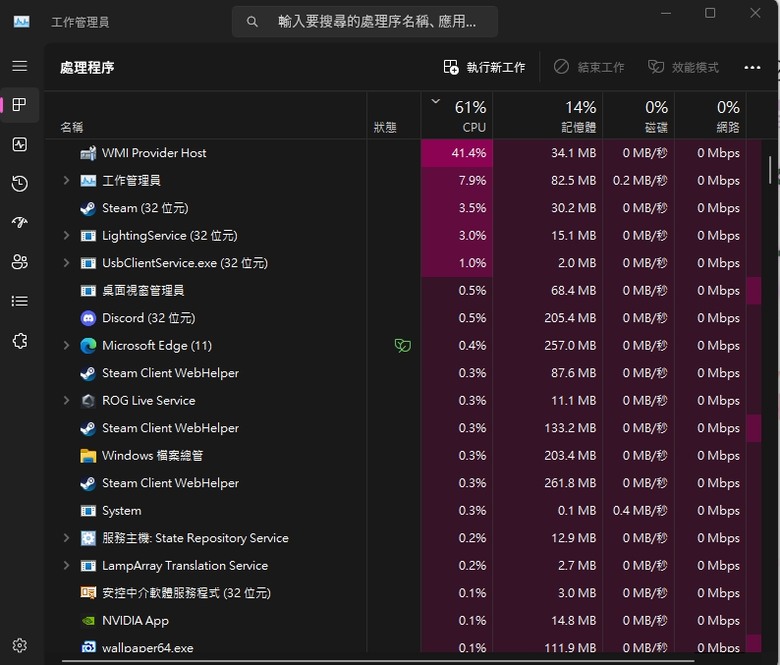Click the search magnifier icon
This screenshot has width=780, height=665.
[x=252, y=21]
